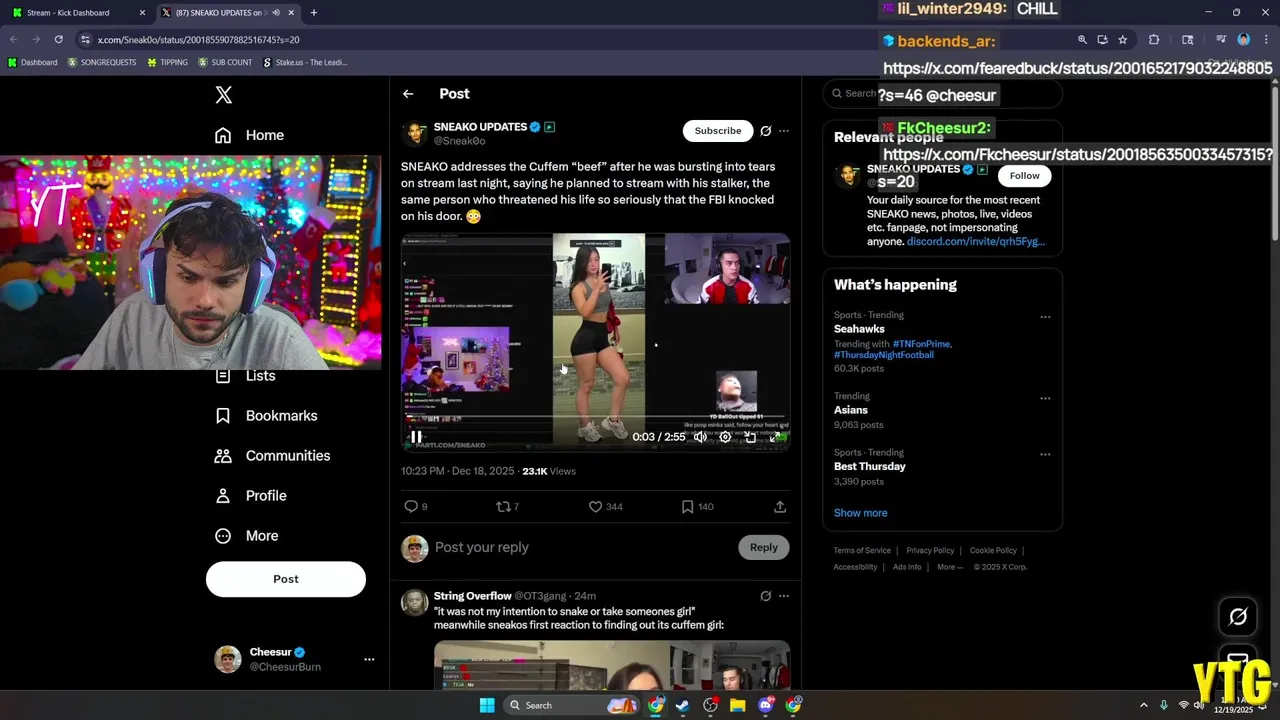The height and width of the screenshot is (720, 1280).
Task: Open more options on String Overflow reply
Action: pos(784,596)
